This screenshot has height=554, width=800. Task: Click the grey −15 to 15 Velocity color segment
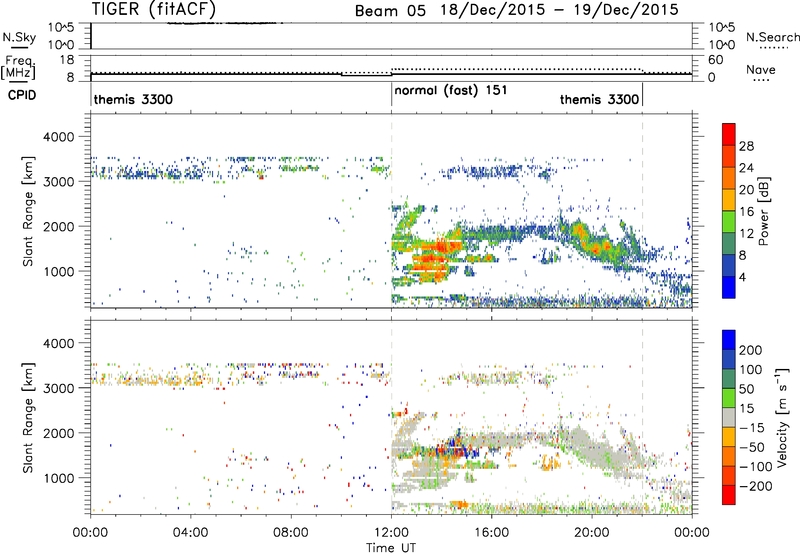[x=729, y=417]
